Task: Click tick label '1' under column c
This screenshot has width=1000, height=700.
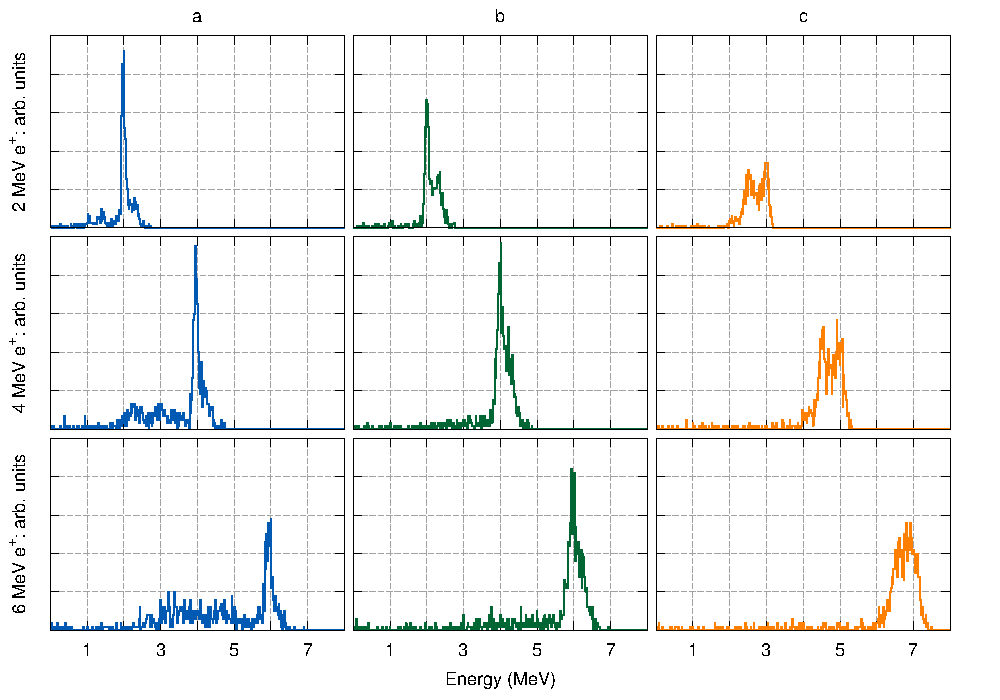Action: pos(693,650)
